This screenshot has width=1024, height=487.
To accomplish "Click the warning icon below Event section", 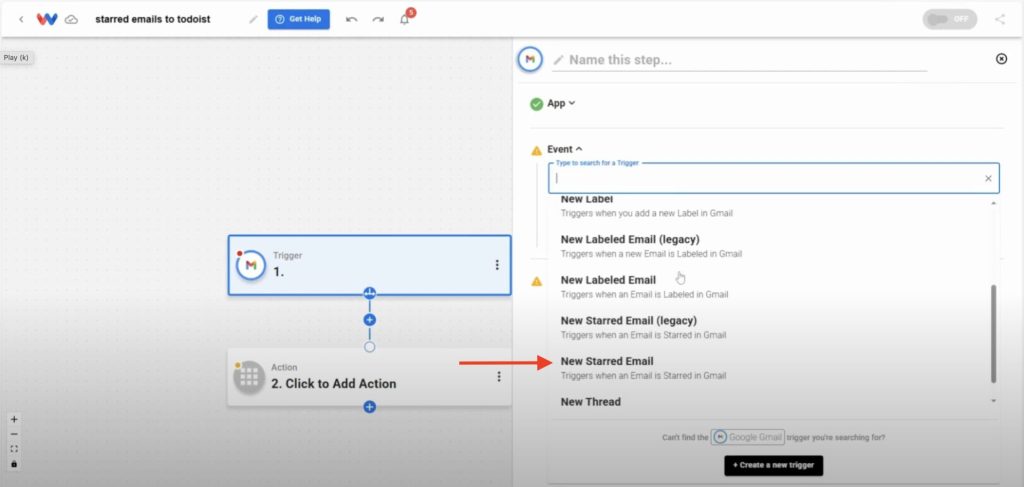I will coord(537,281).
